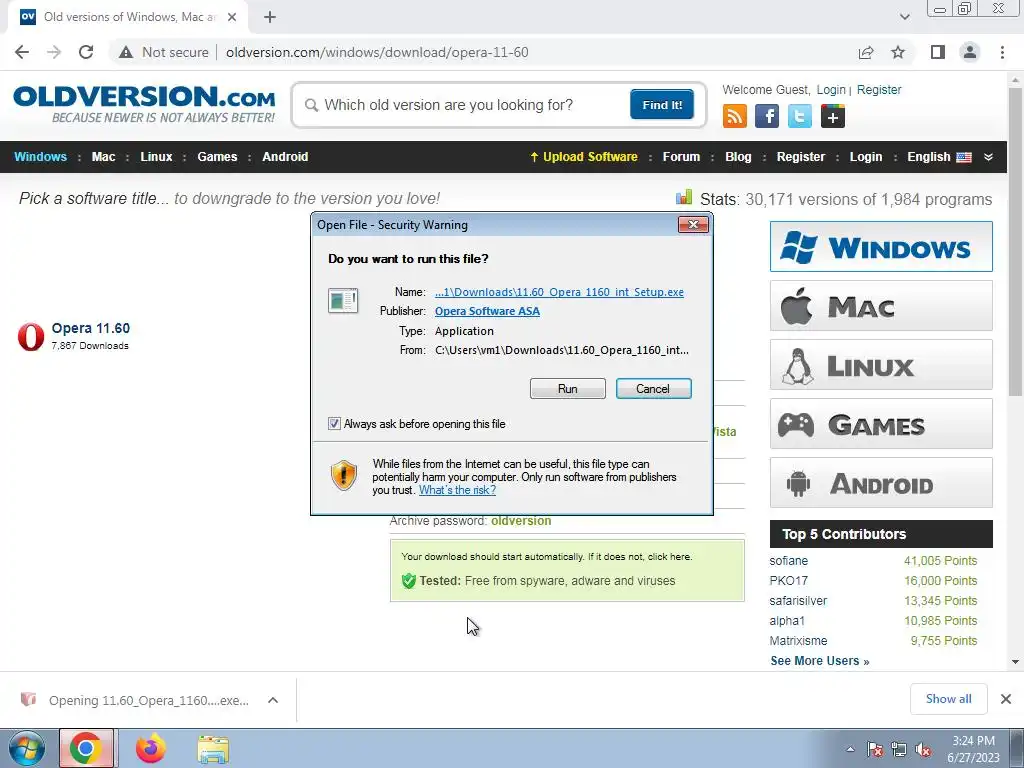Viewport: 1024px width, 768px height.
Task: Cancel the security warning dialog
Action: coord(653,389)
